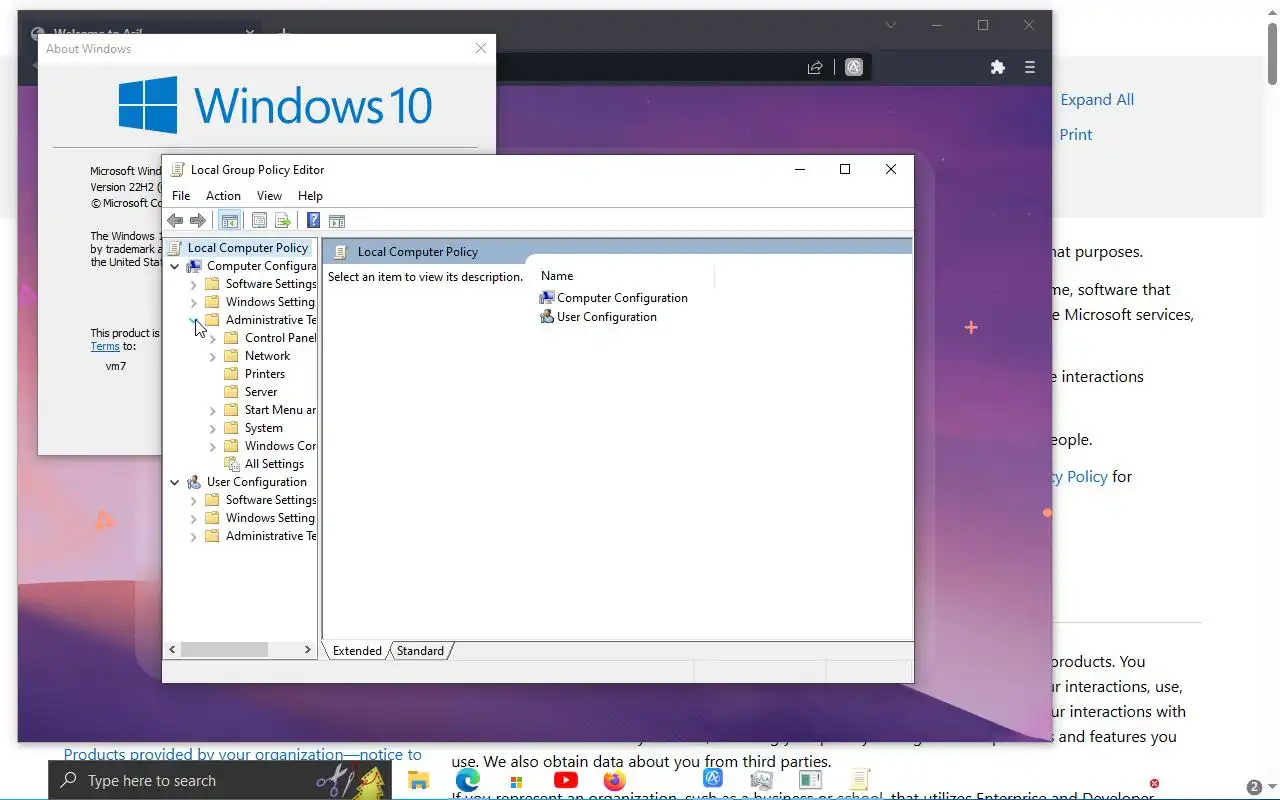1280x800 pixels.
Task: Click the Expand All link on the webpage
Action: [1097, 100]
